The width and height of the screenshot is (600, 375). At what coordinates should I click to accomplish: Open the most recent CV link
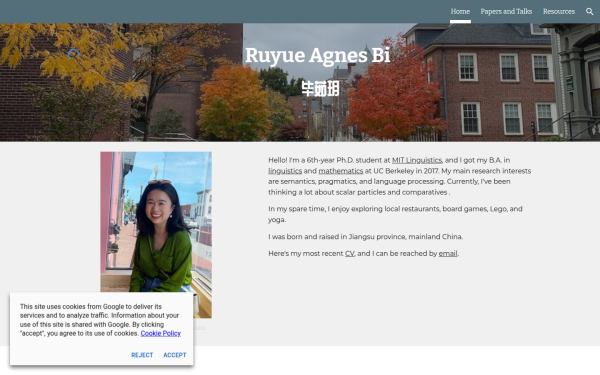349,253
